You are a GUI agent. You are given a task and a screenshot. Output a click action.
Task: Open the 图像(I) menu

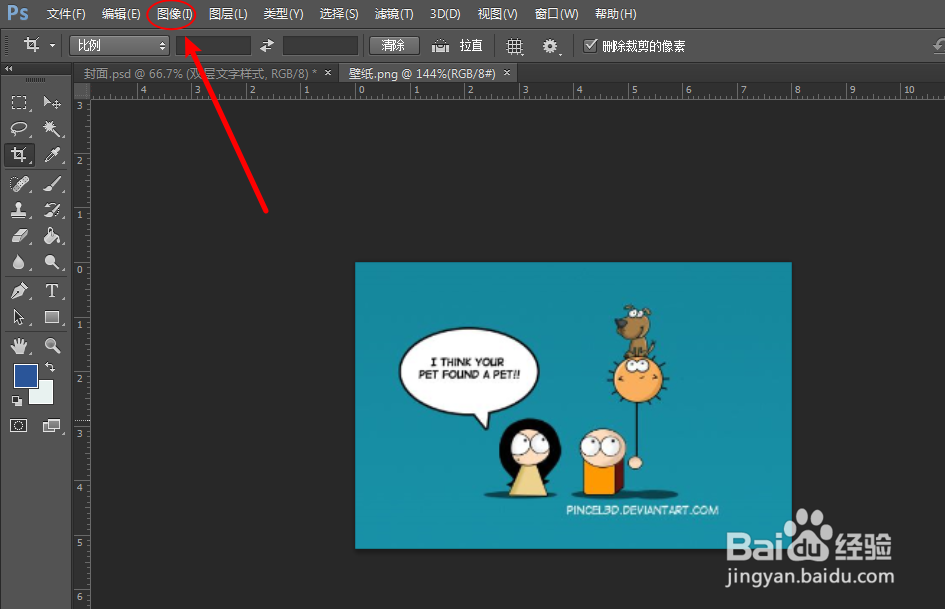click(x=175, y=13)
